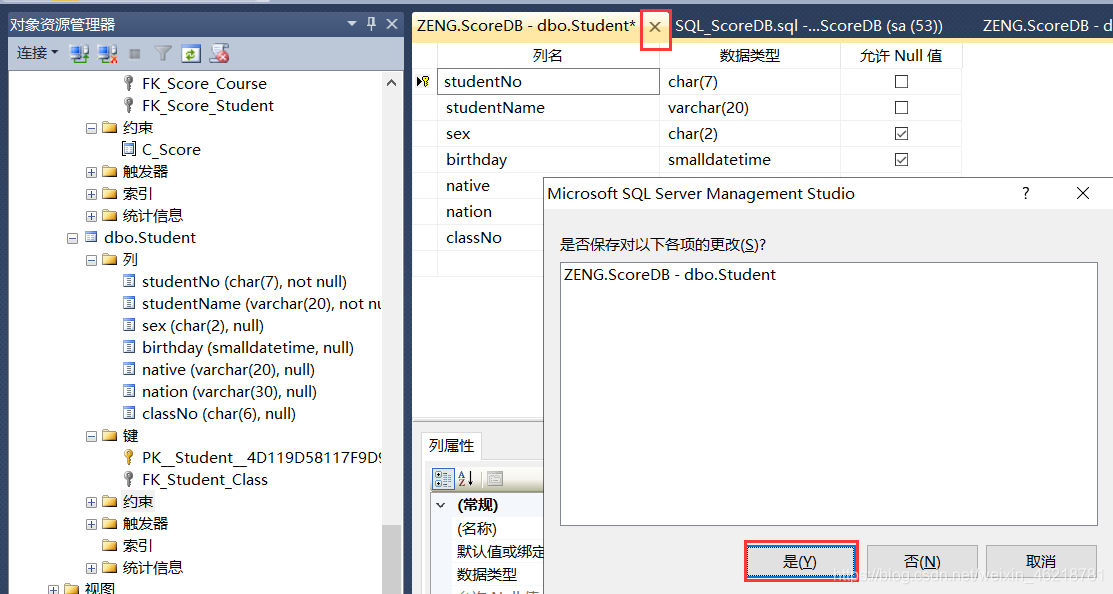Click the Object Explorer vertical scrollbar thumb
Screen dimensions: 1113x594
[392, 559]
